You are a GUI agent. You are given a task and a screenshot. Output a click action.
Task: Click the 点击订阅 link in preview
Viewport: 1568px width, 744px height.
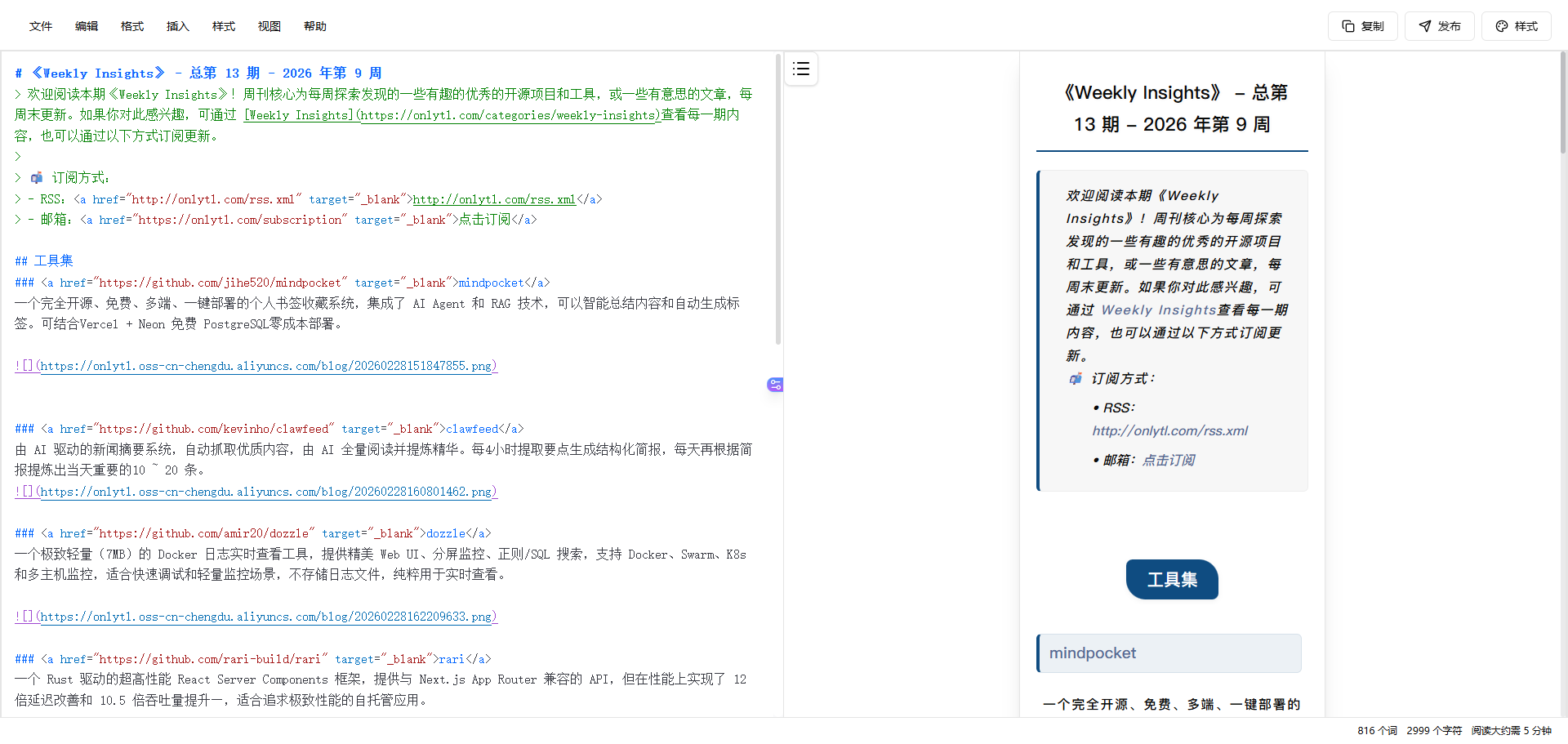1168,461
